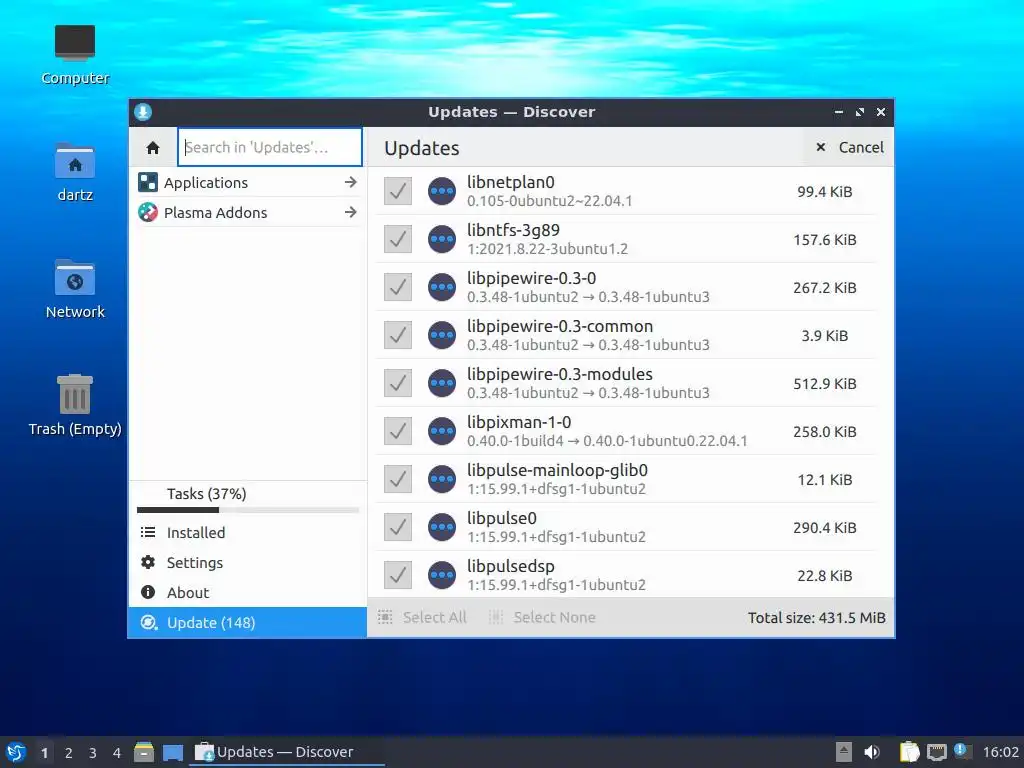Open Tasks (37%) progress view
Screen dimensions: 1024x768
point(248,499)
